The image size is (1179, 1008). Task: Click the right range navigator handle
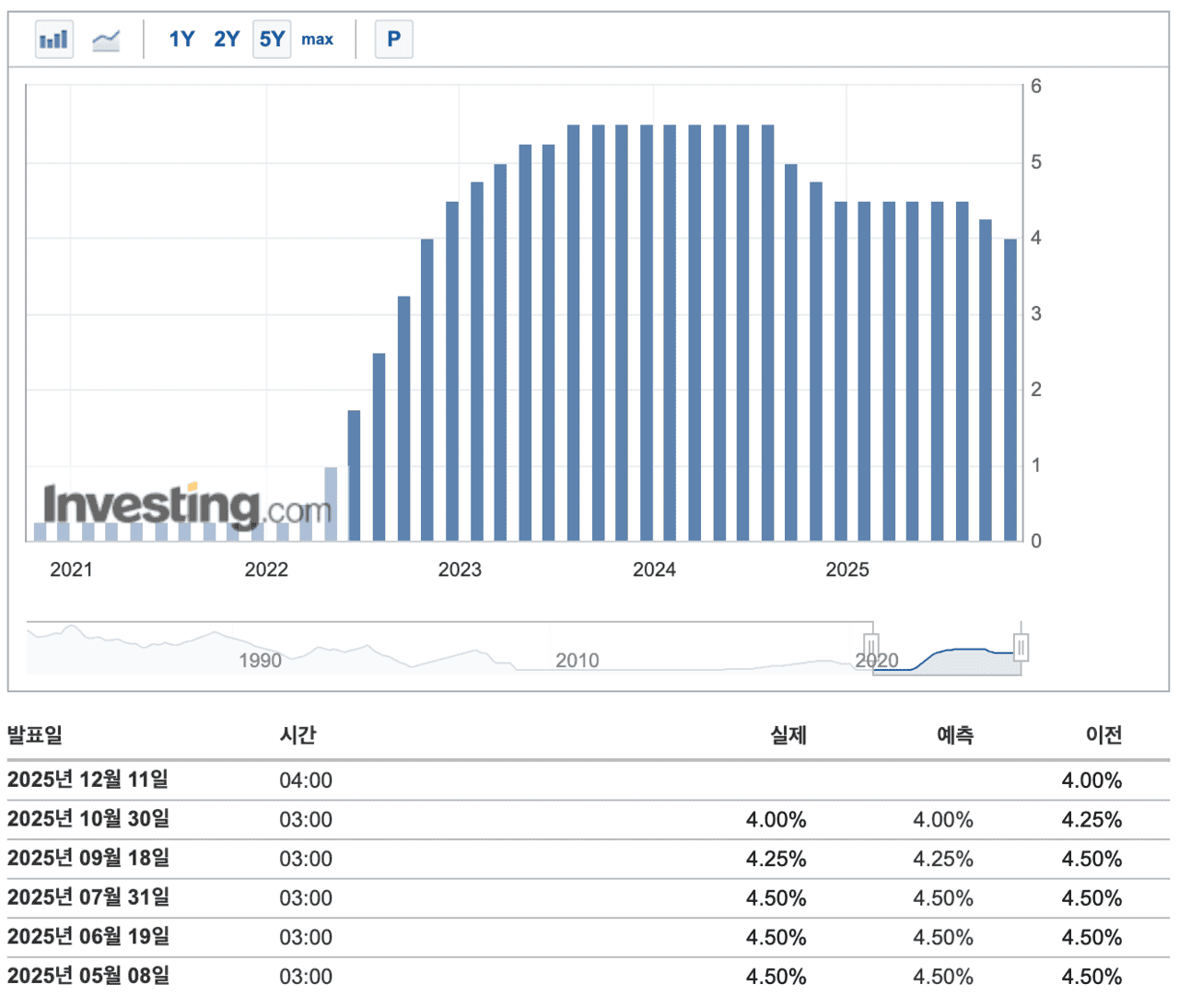point(1021,645)
